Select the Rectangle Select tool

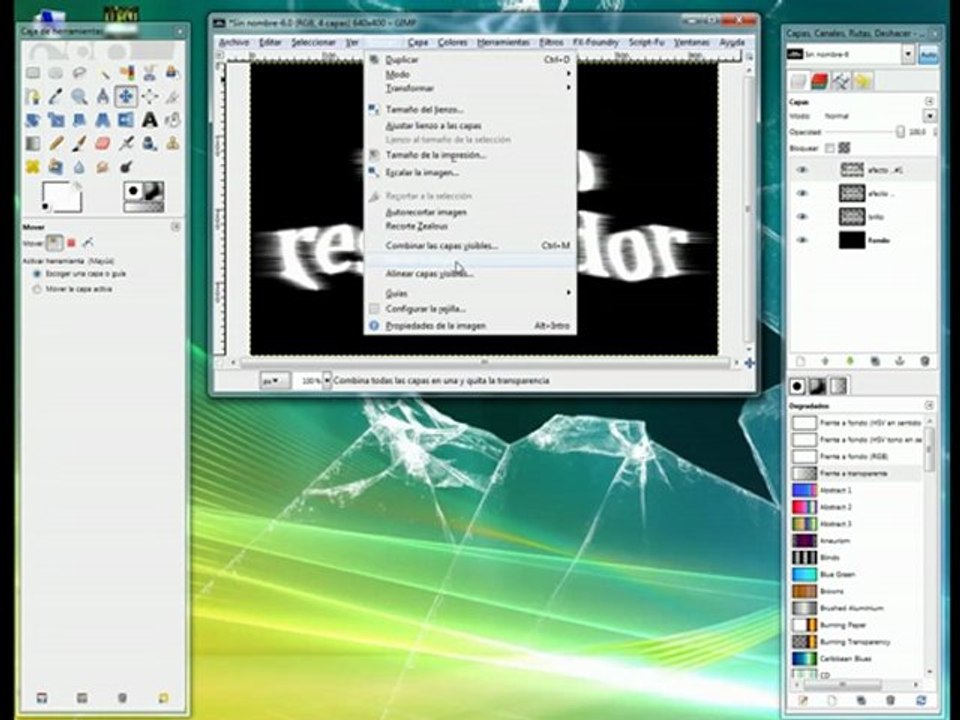[33, 73]
